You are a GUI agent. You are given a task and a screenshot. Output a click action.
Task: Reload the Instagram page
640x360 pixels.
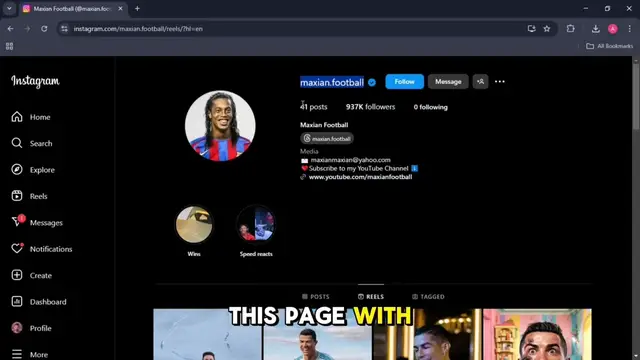coord(44,29)
